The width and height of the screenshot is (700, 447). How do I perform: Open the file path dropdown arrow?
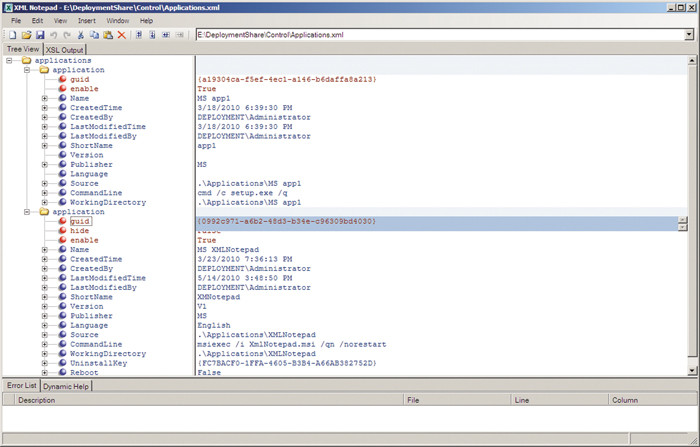pos(689,35)
